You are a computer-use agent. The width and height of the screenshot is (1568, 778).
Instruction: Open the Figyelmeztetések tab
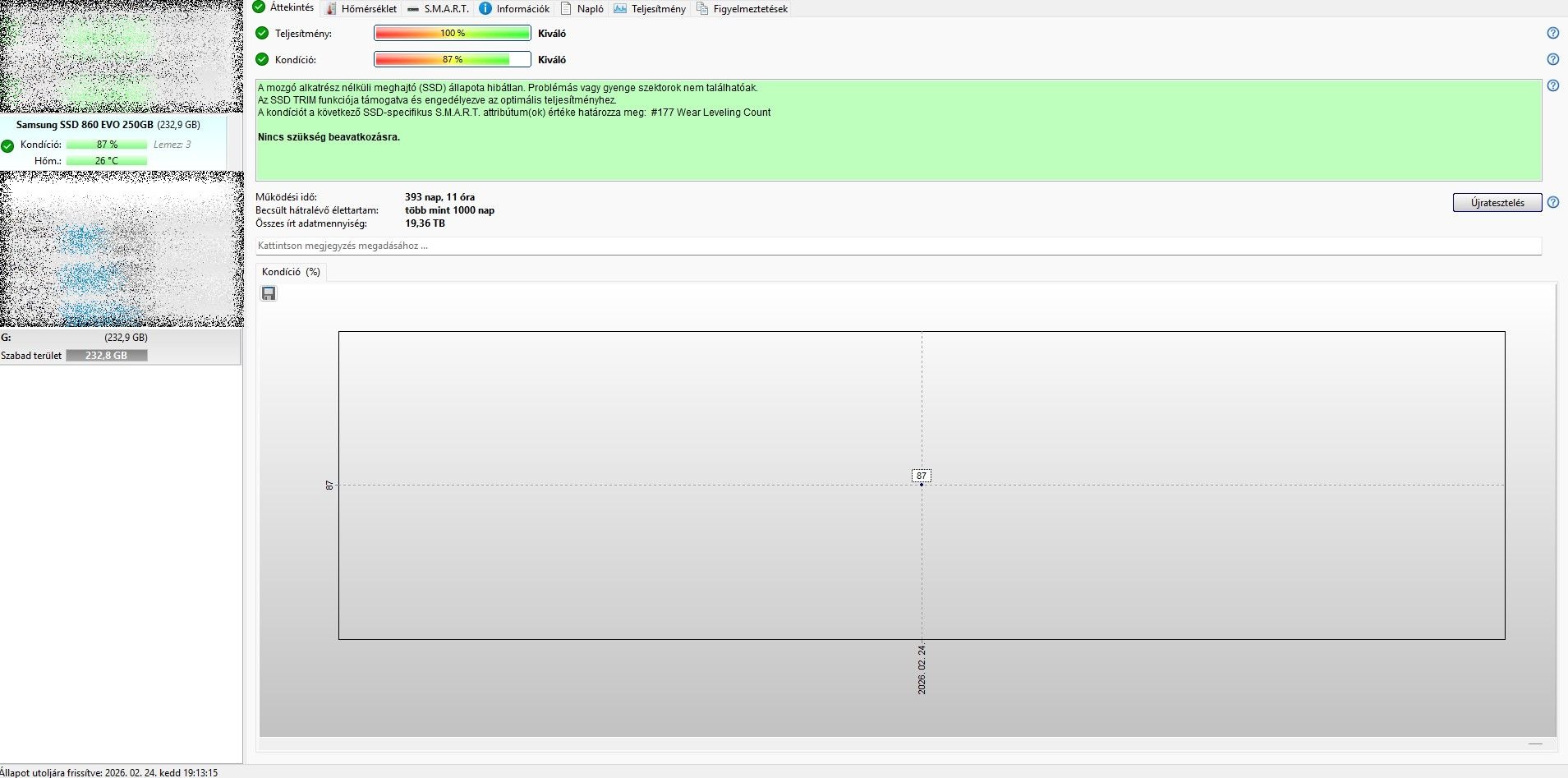click(x=742, y=8)
